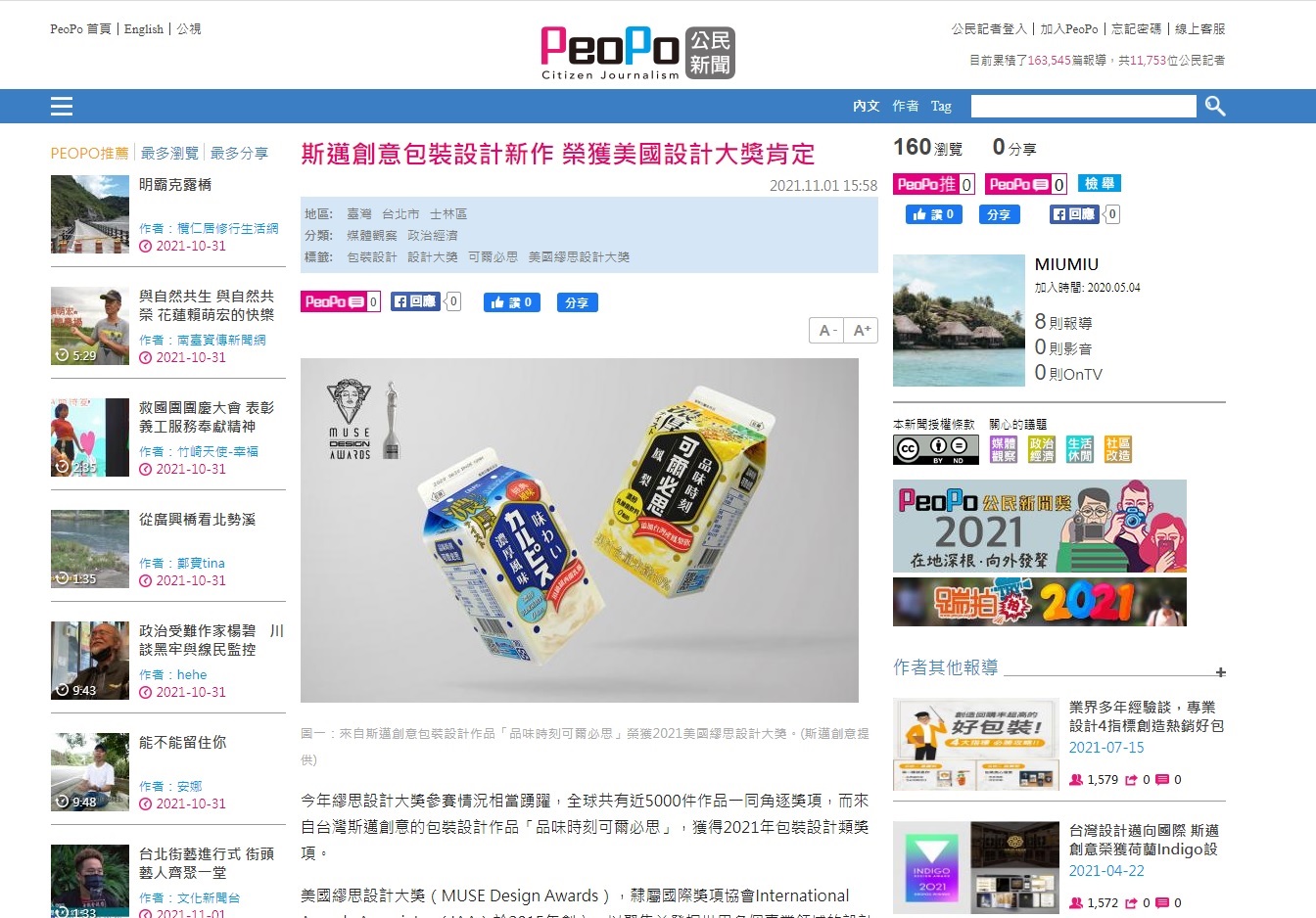Select the 最多瀏覽 tab

pyautogui.click(x=169, y=153)
